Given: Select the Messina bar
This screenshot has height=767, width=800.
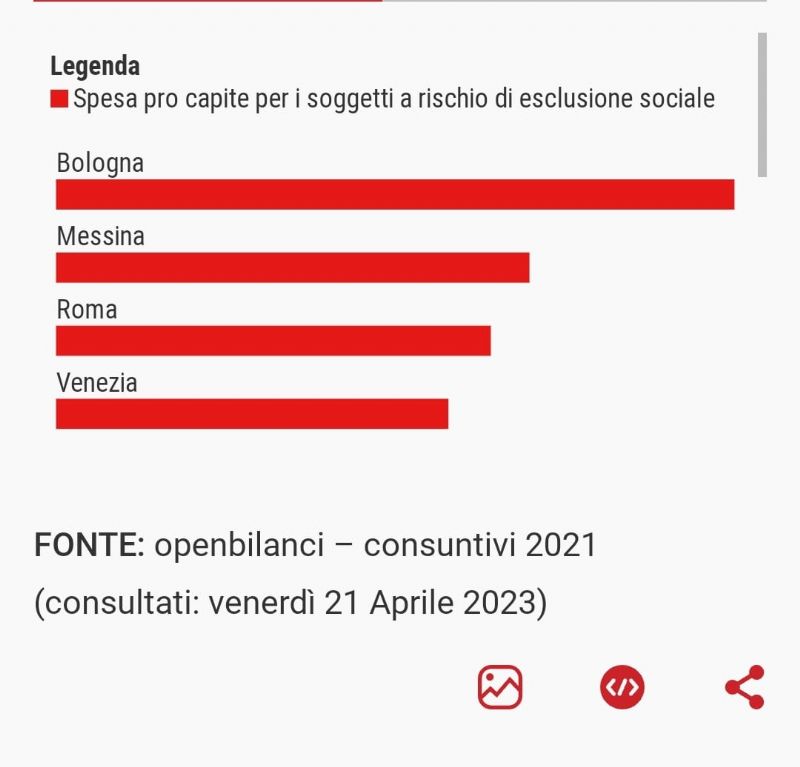Looking at the screenshot, I should [293, 267].
